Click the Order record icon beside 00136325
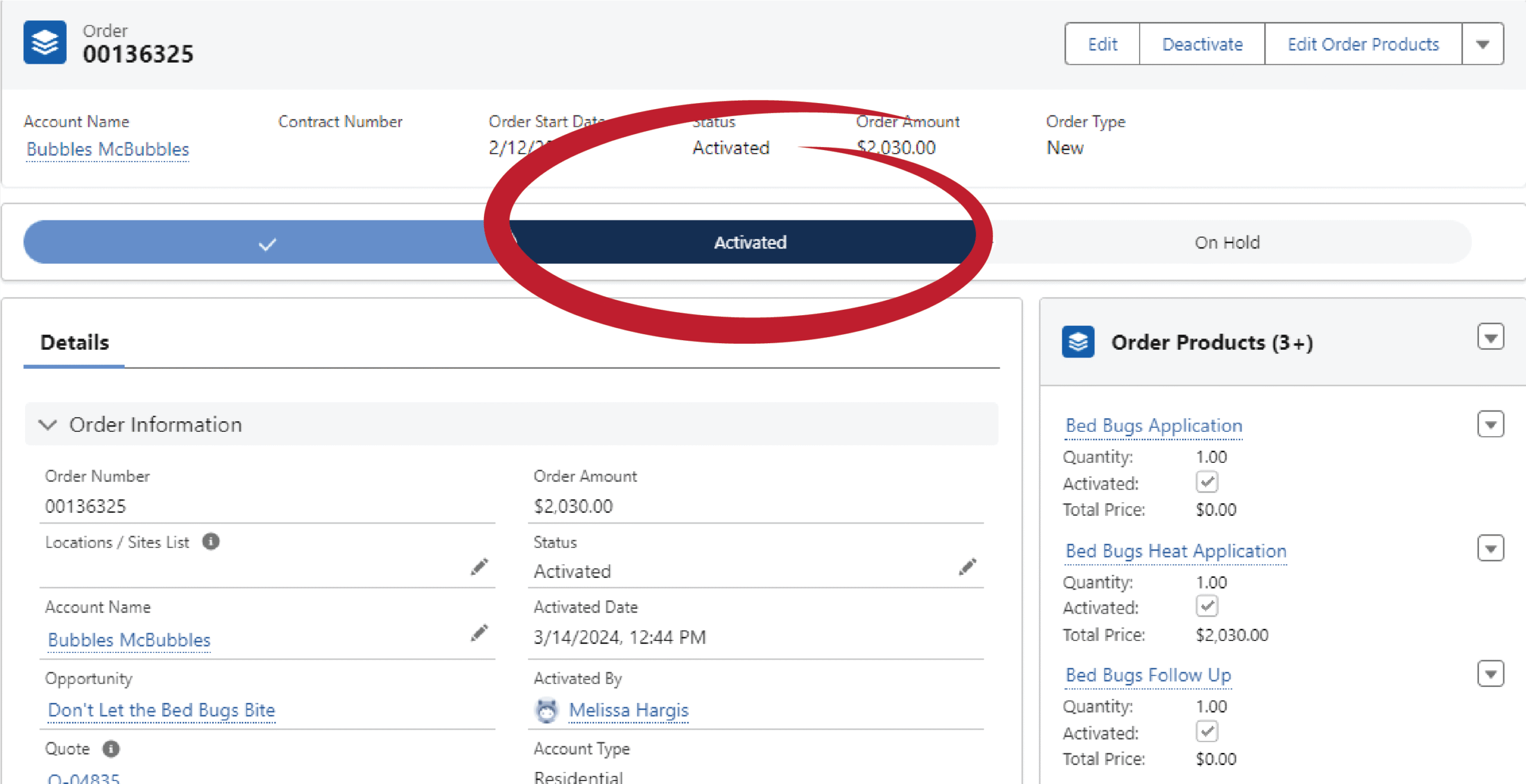The image size is (1526, 784). point(45,42)
